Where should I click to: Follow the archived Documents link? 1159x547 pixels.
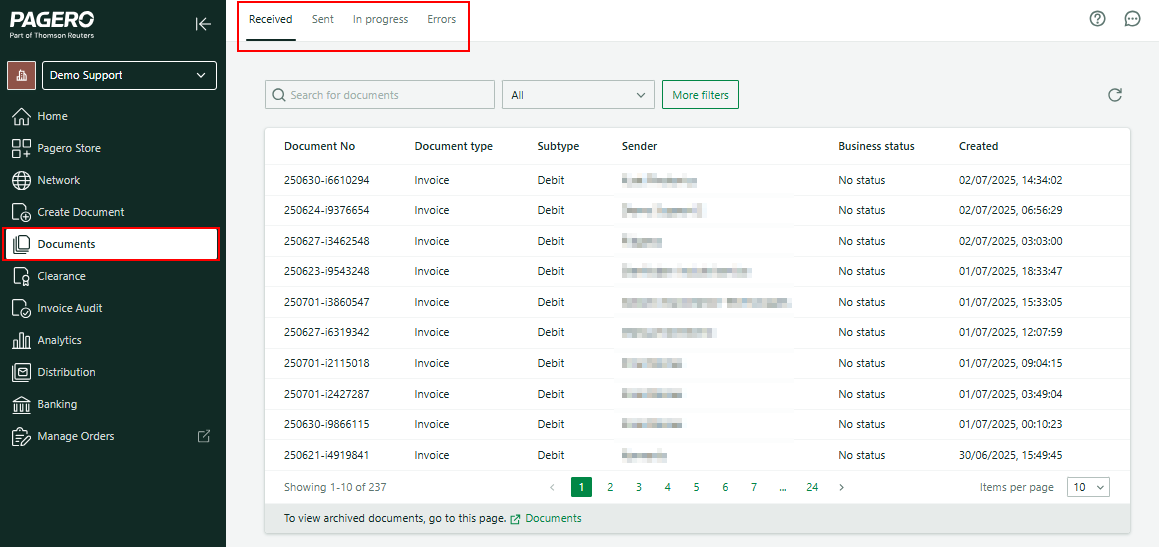click(x=552, y=518)
